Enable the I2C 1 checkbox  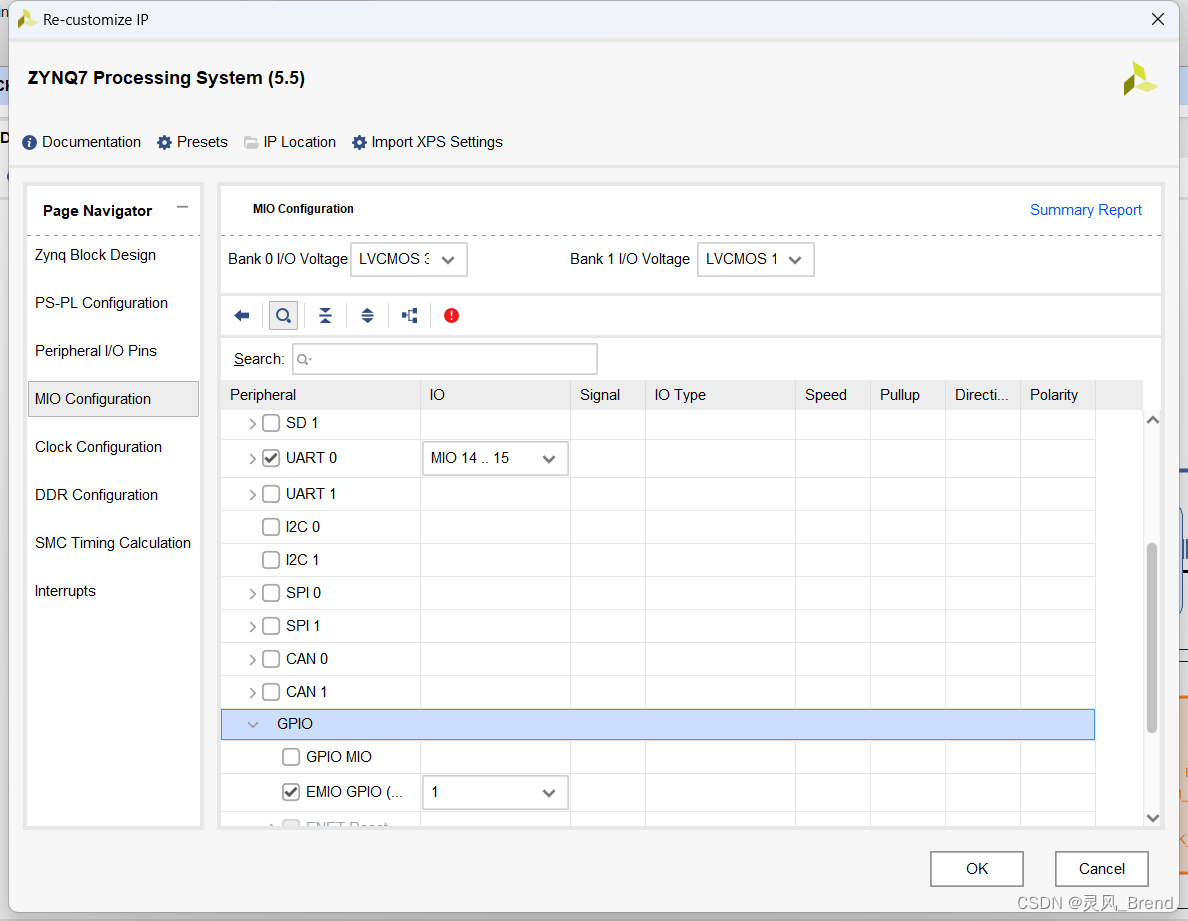coord(271,560)
